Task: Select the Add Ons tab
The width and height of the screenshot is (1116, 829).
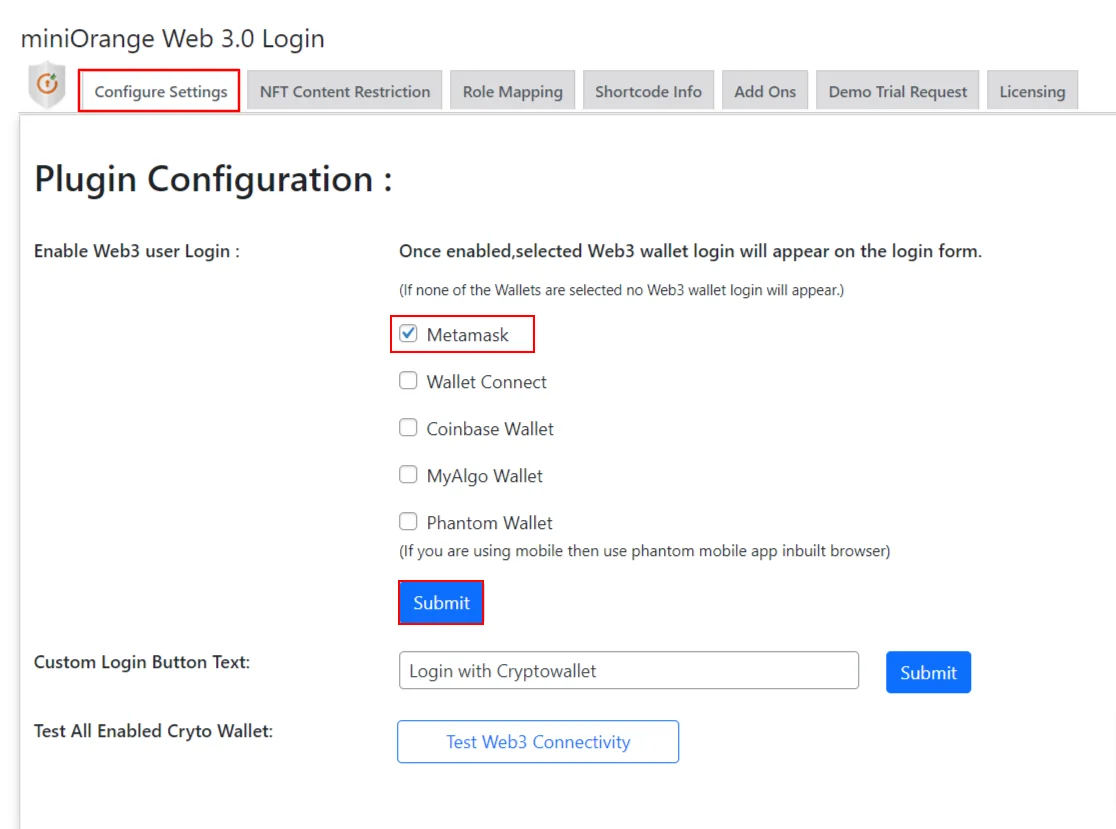Action: [x=764, y=91]
